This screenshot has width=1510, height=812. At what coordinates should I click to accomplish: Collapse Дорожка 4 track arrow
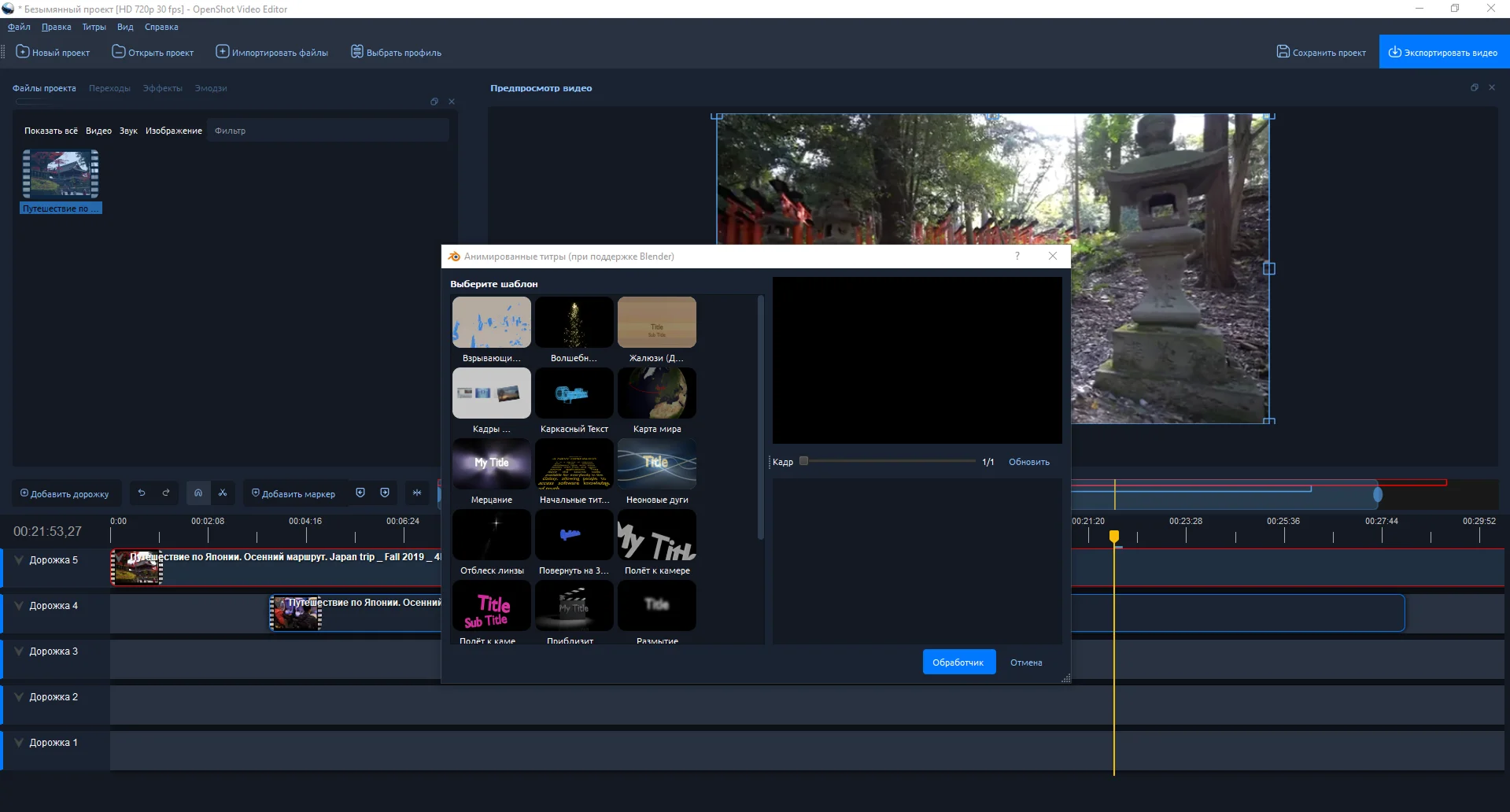coord(19,606)
